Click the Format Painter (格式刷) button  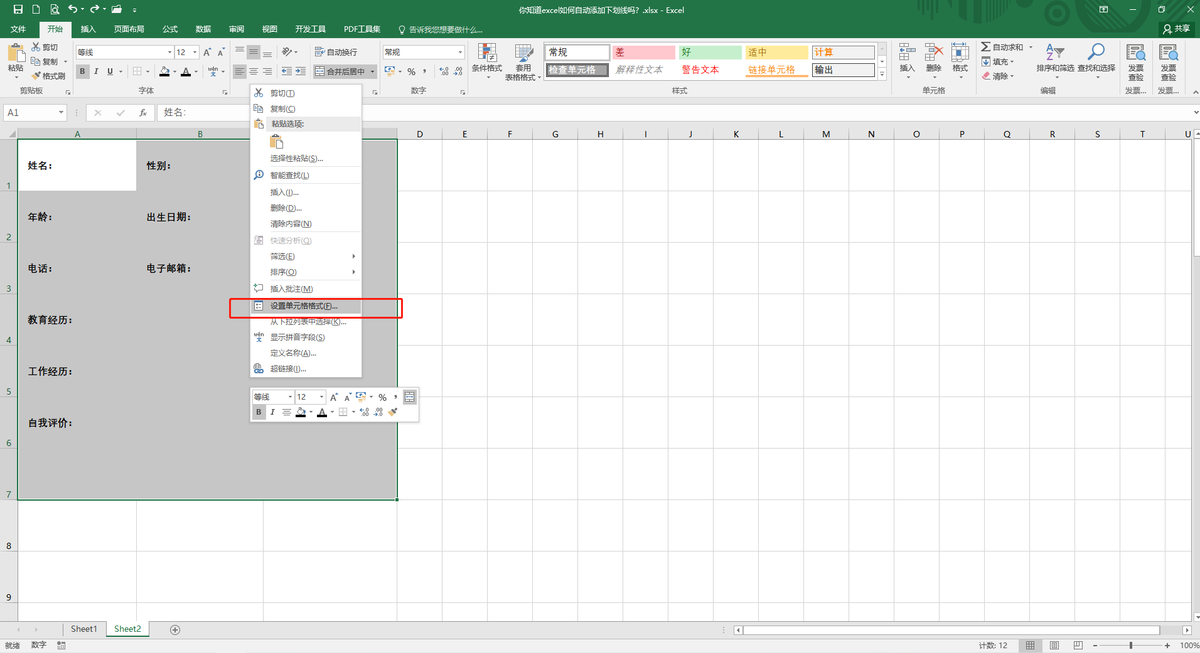[x=48, y=75]
